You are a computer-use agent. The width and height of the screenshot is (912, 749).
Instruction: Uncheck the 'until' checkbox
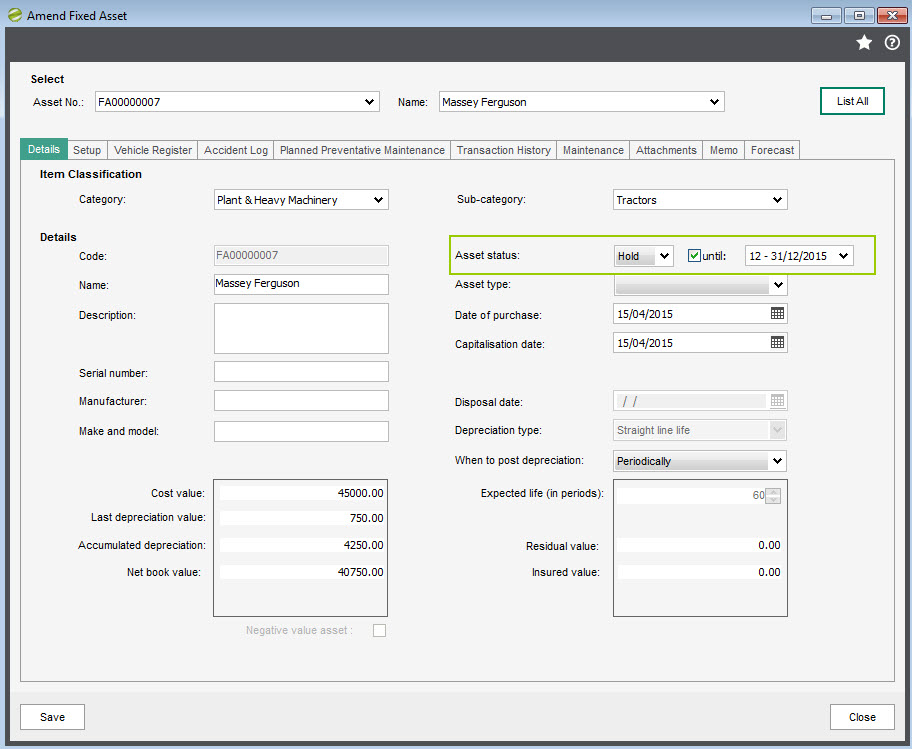tap(695, 256)
